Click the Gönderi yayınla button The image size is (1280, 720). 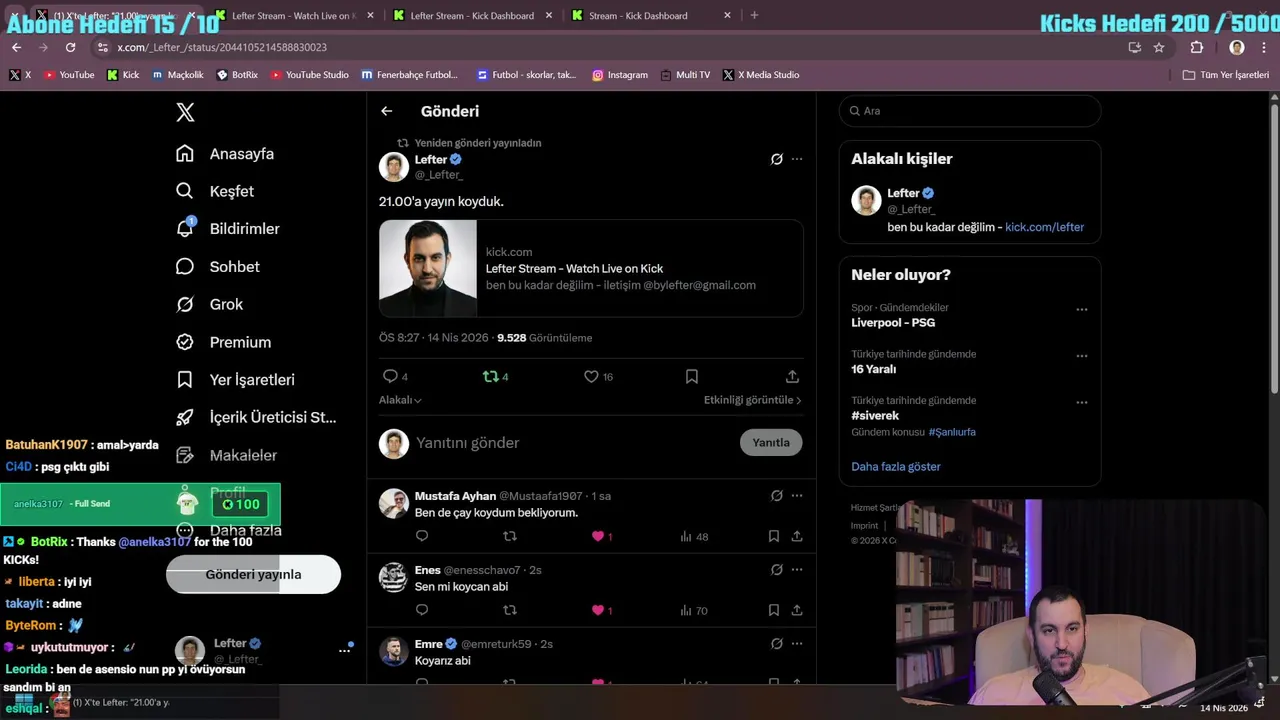253,575
